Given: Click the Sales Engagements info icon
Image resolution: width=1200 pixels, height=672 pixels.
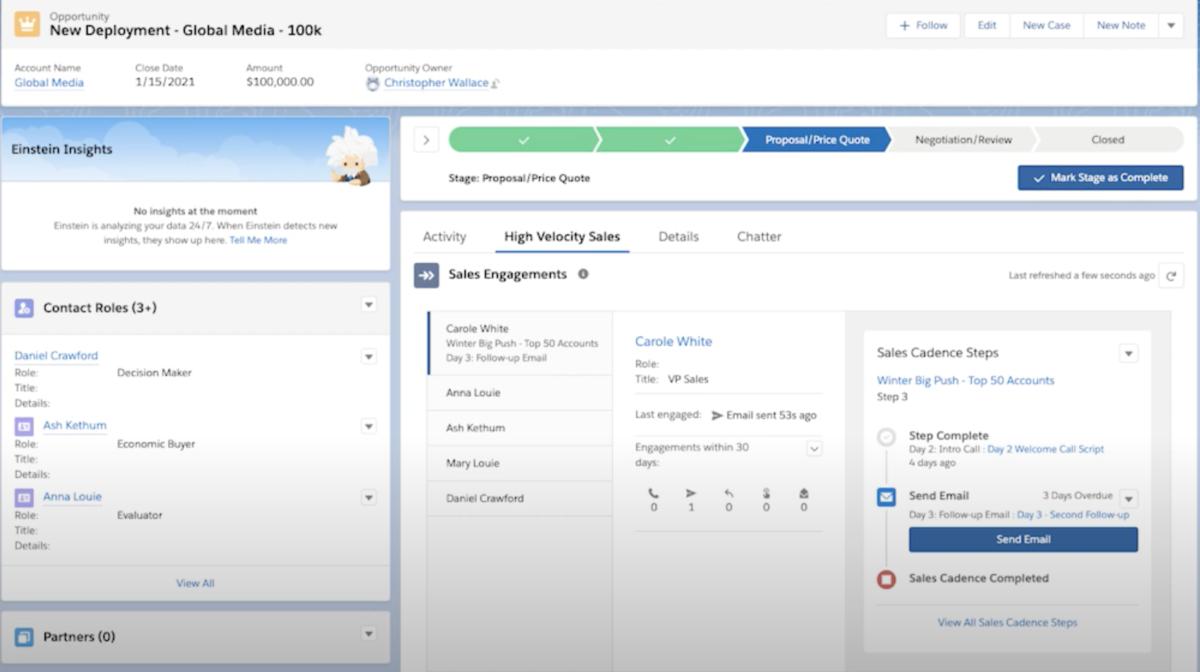Looking at the screenshot, I should click(x=584, y=275).
